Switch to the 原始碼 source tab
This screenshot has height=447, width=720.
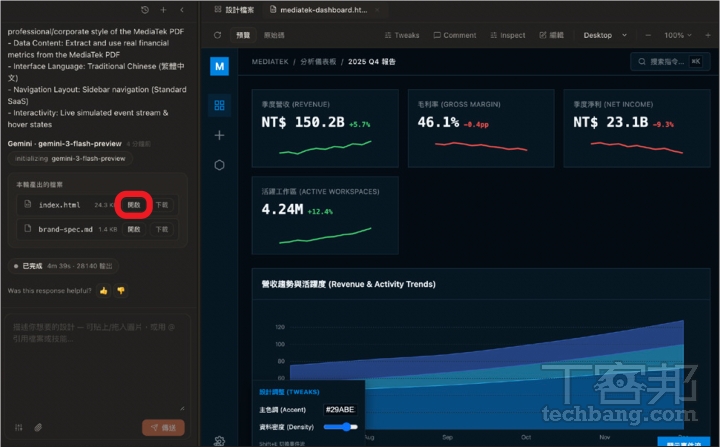pyautogui.click(x=274, y=35)
